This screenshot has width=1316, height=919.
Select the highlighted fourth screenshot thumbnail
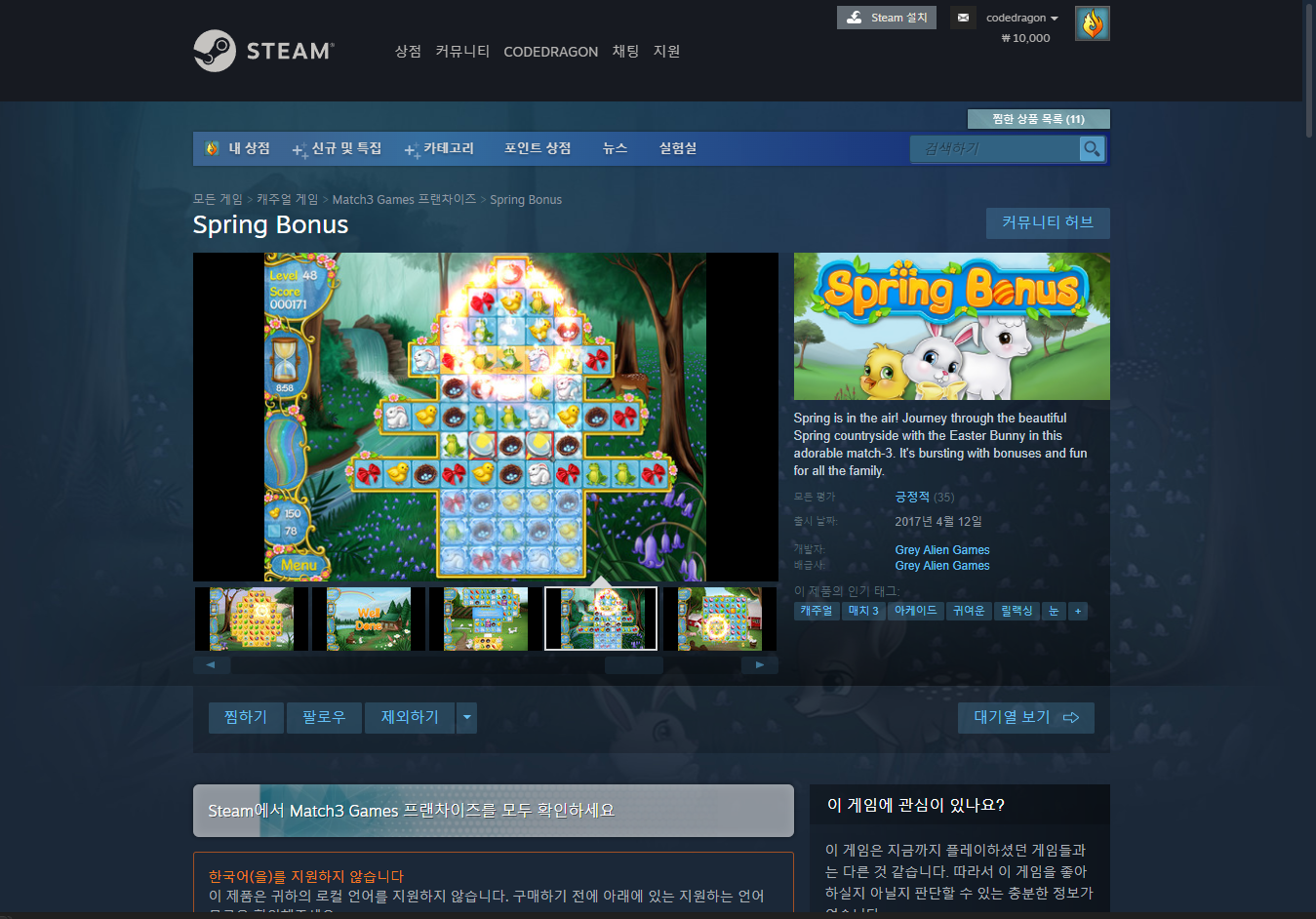click(601, 619)
